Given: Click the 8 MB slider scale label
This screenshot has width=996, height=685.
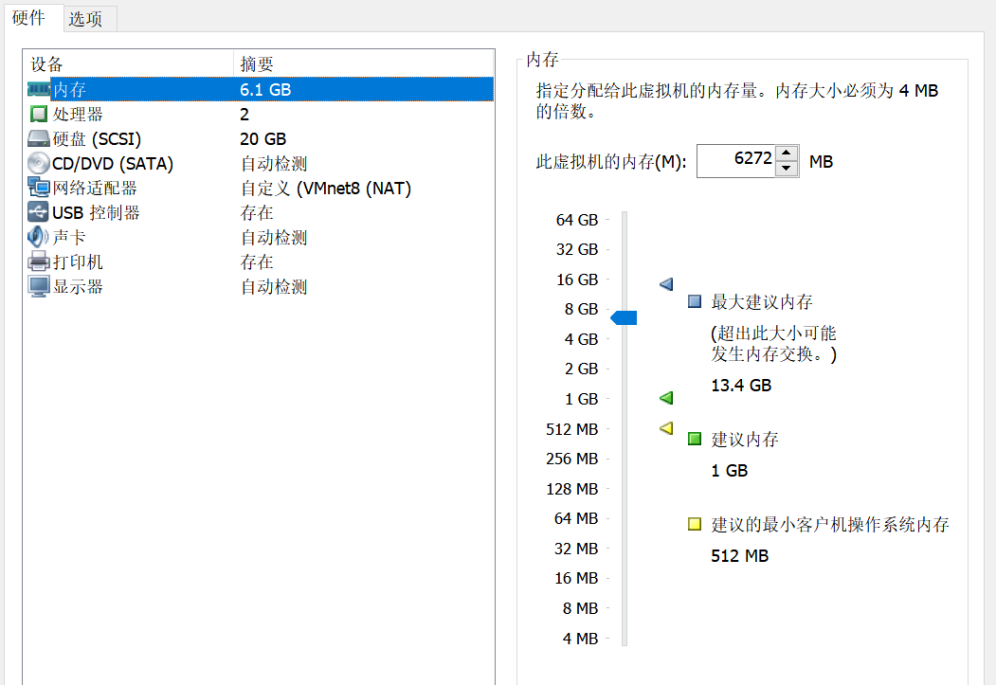Looking at the screenshot, I should coord(580,609).
